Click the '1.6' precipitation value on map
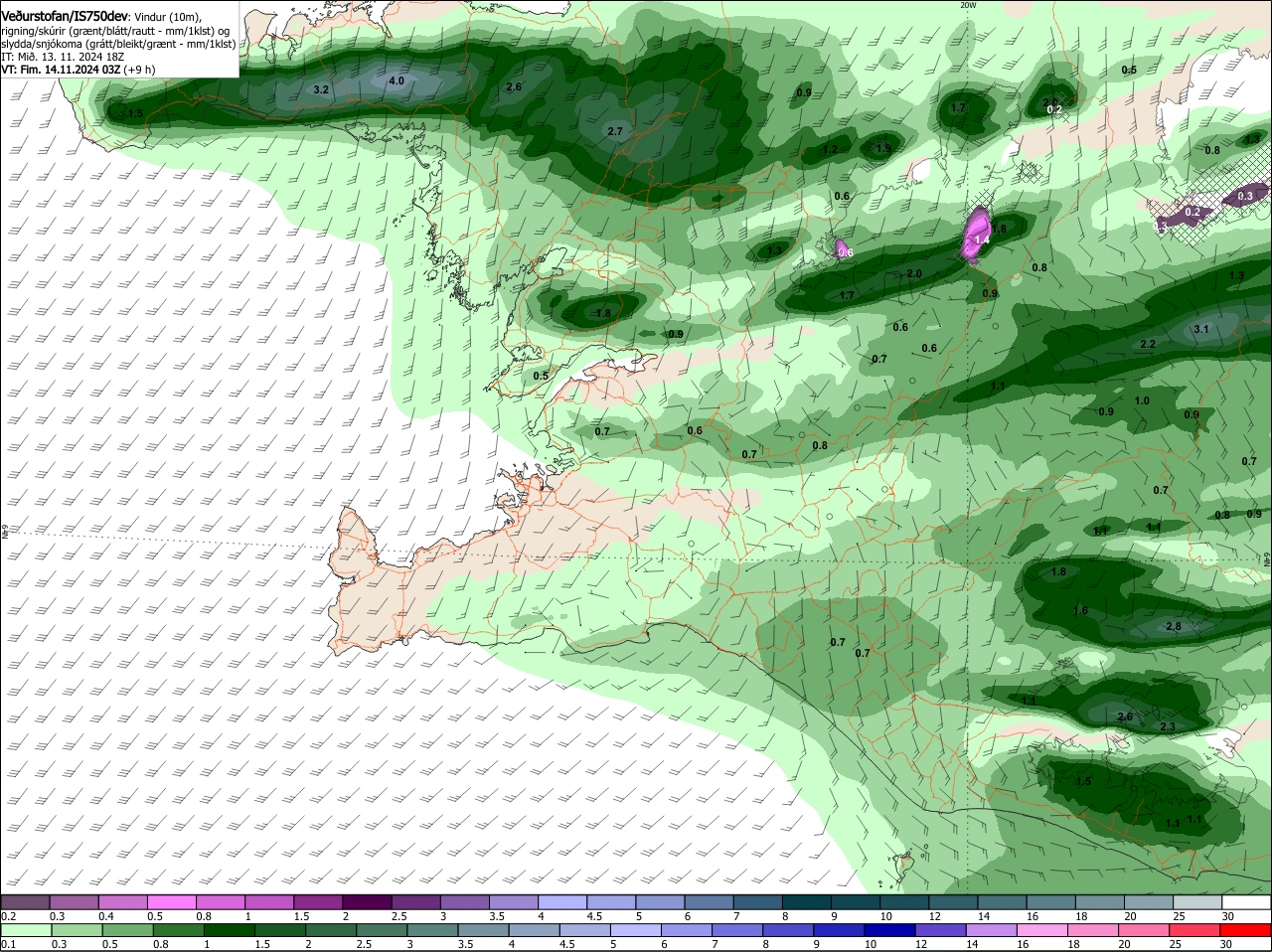The height and width of the screenshot is (952, 1272). pyautogui.click(x=1080, y=610)
